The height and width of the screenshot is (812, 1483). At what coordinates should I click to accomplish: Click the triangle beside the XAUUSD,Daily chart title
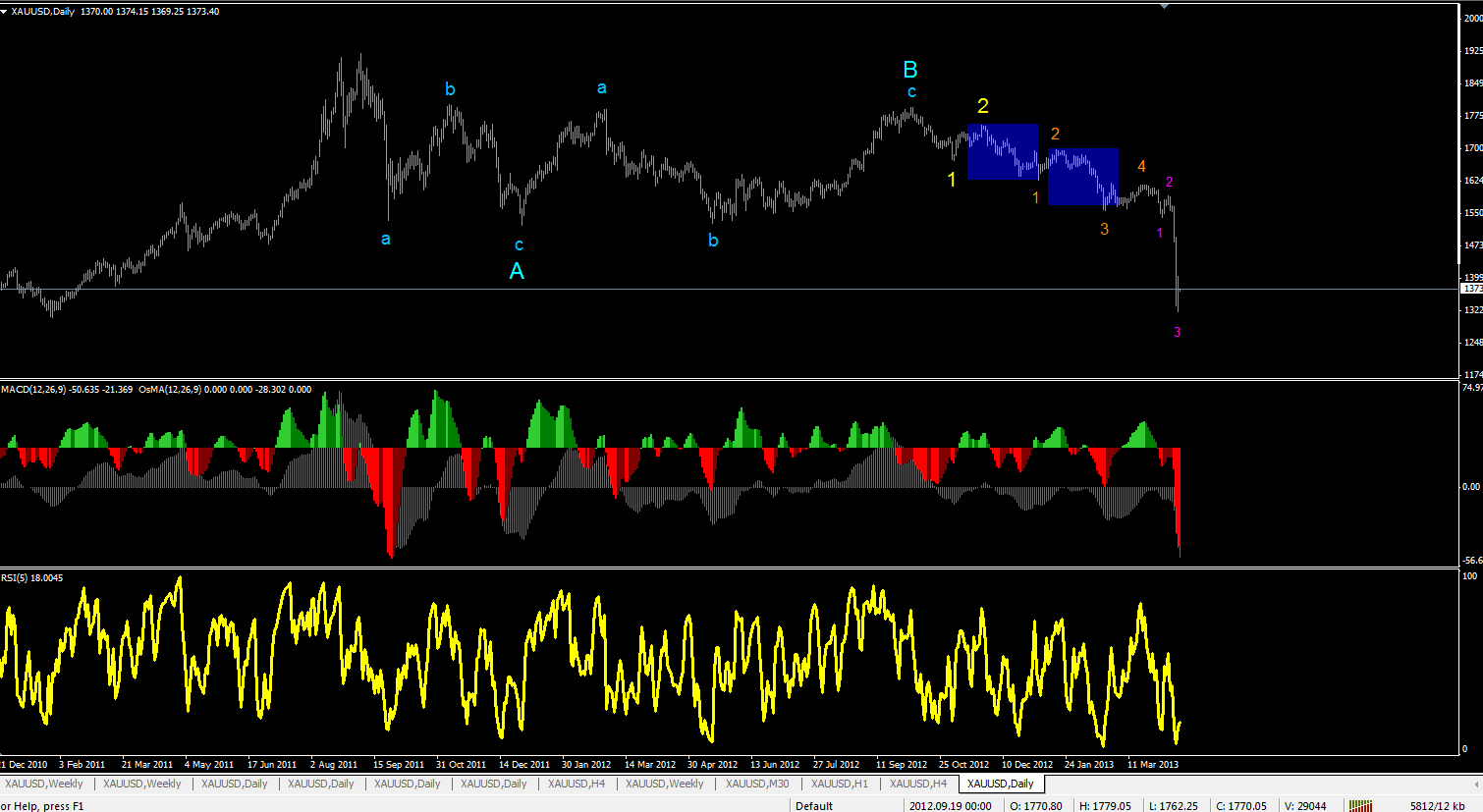(x=5, y=12)
